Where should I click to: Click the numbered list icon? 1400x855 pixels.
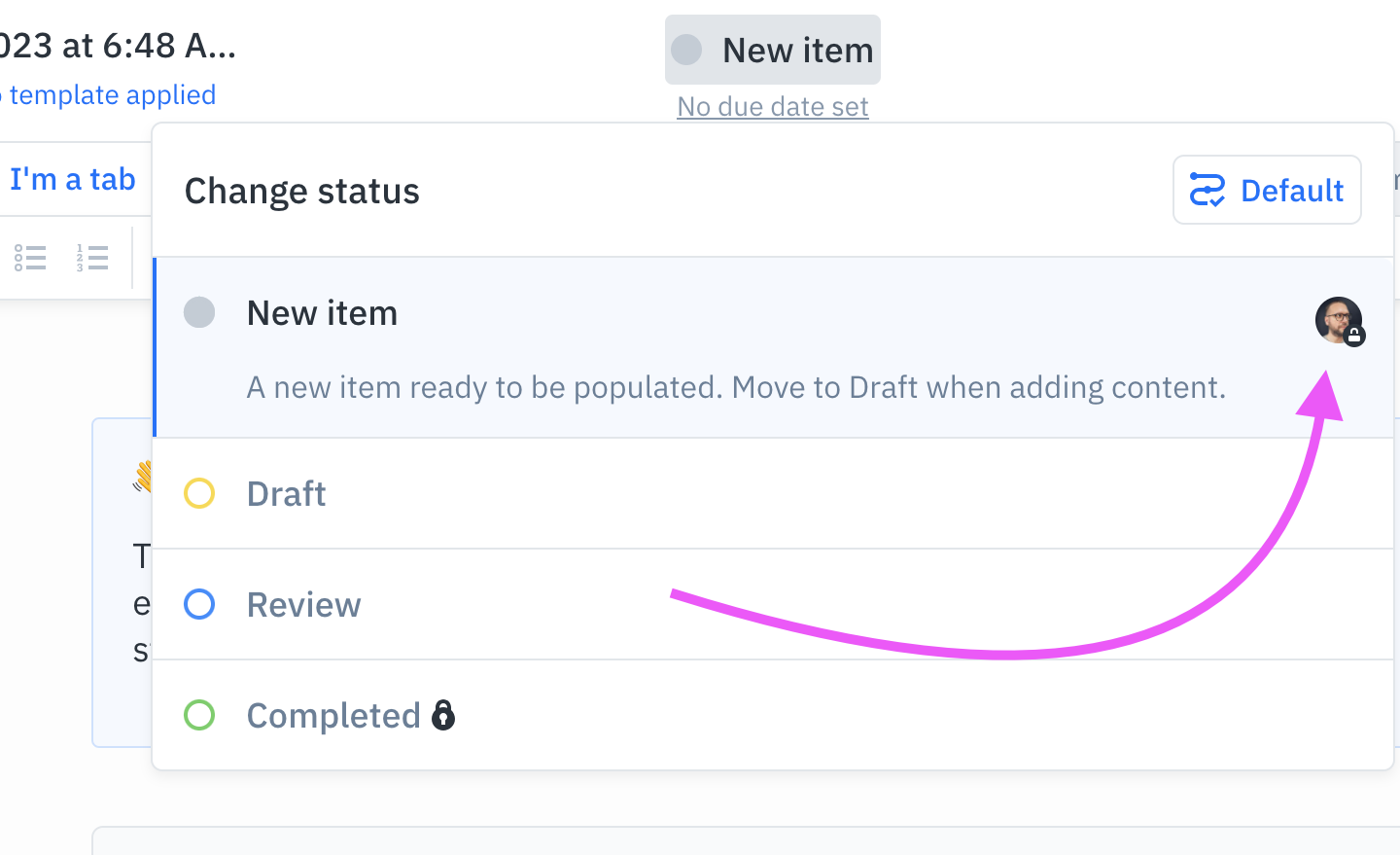92,258
